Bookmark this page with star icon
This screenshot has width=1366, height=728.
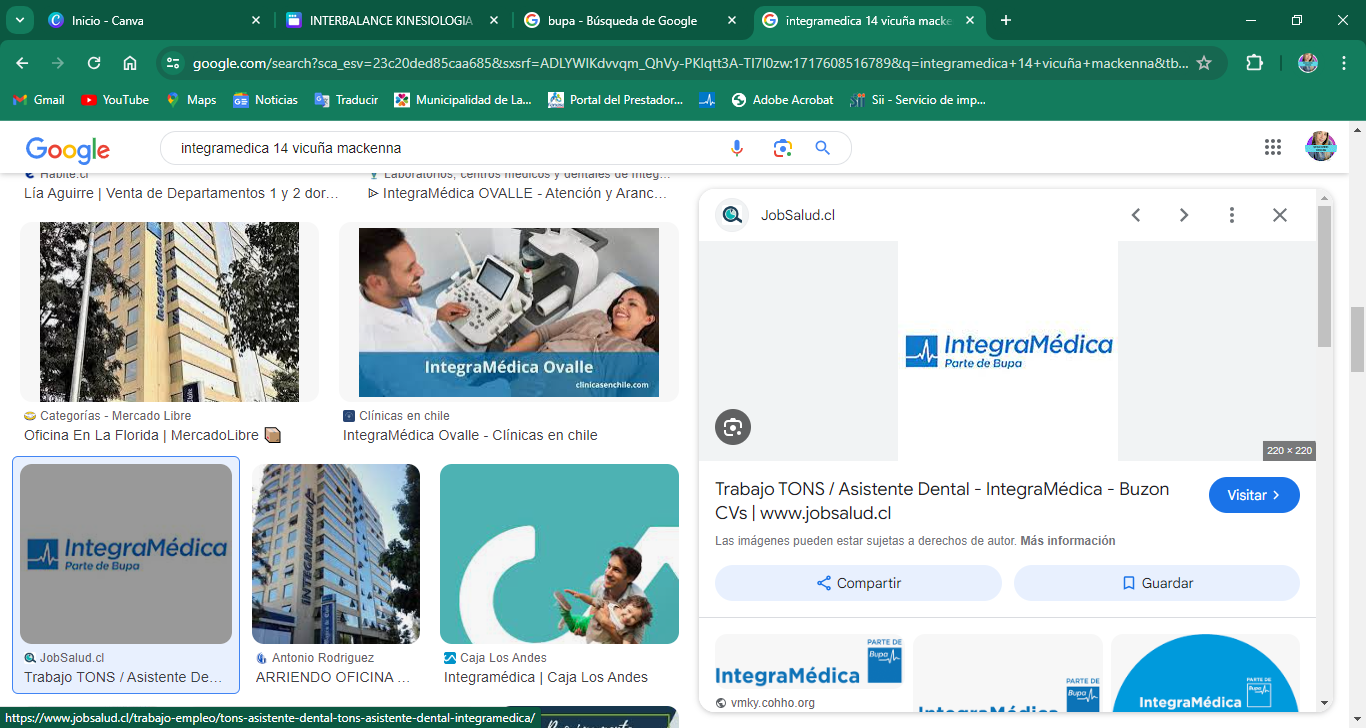(x=1204, y=63)
